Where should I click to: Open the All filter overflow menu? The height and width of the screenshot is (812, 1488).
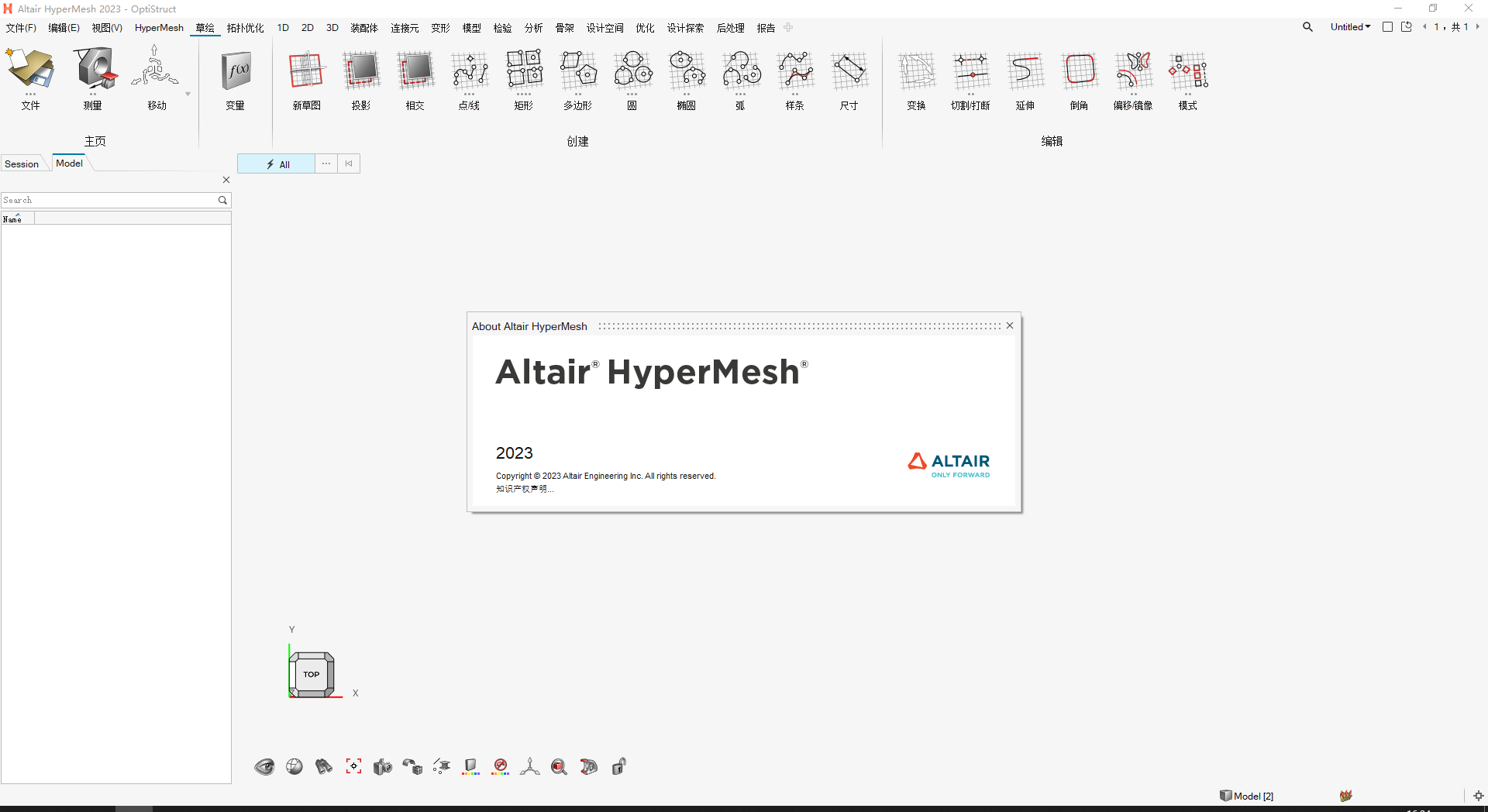[x=325, y=163]
